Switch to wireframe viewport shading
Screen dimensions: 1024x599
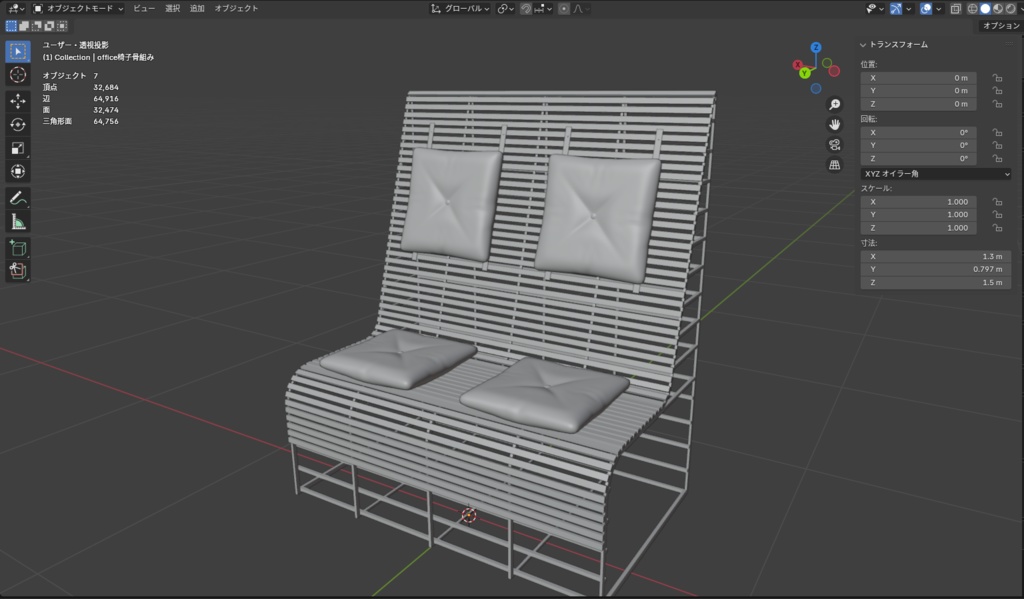click(x=972, y=9)
